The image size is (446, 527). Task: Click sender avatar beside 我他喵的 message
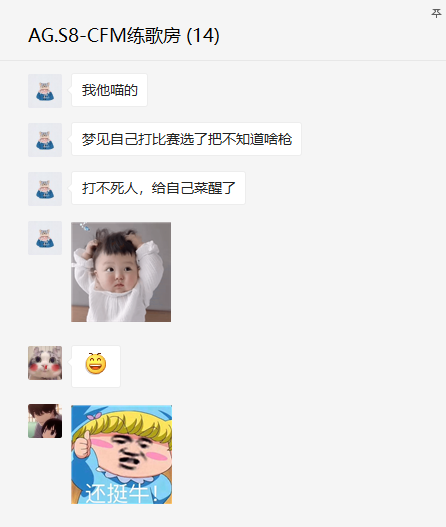point(45,91)
